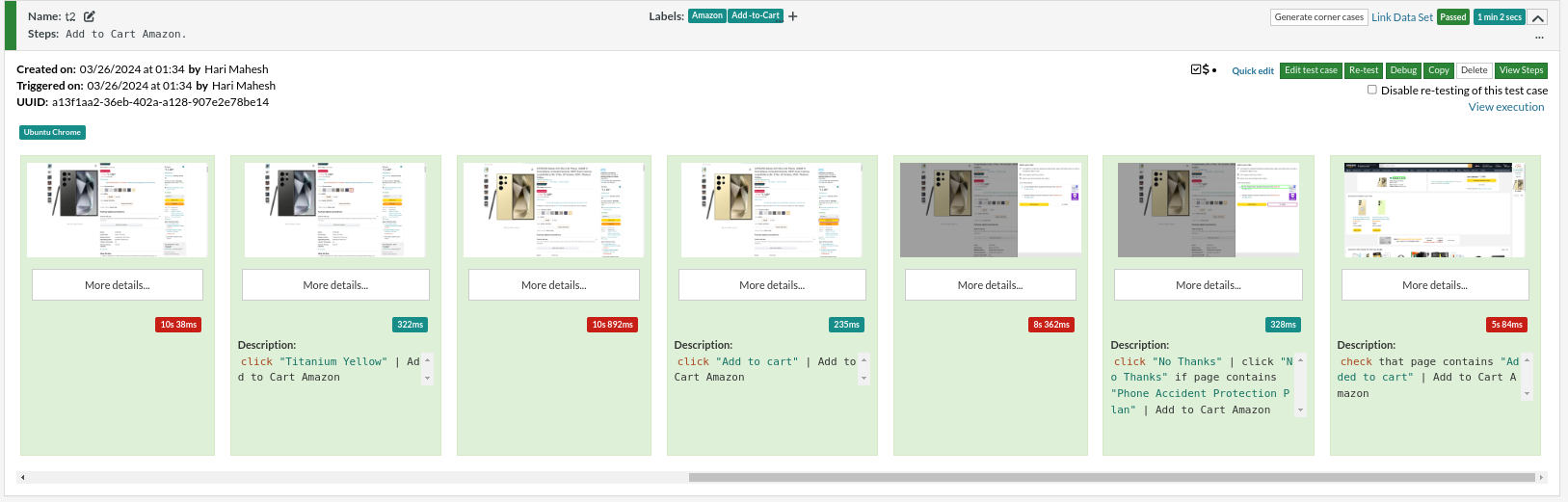Collapse test case with the chevron-up button
The image size is (1568, 502).
1538,17
